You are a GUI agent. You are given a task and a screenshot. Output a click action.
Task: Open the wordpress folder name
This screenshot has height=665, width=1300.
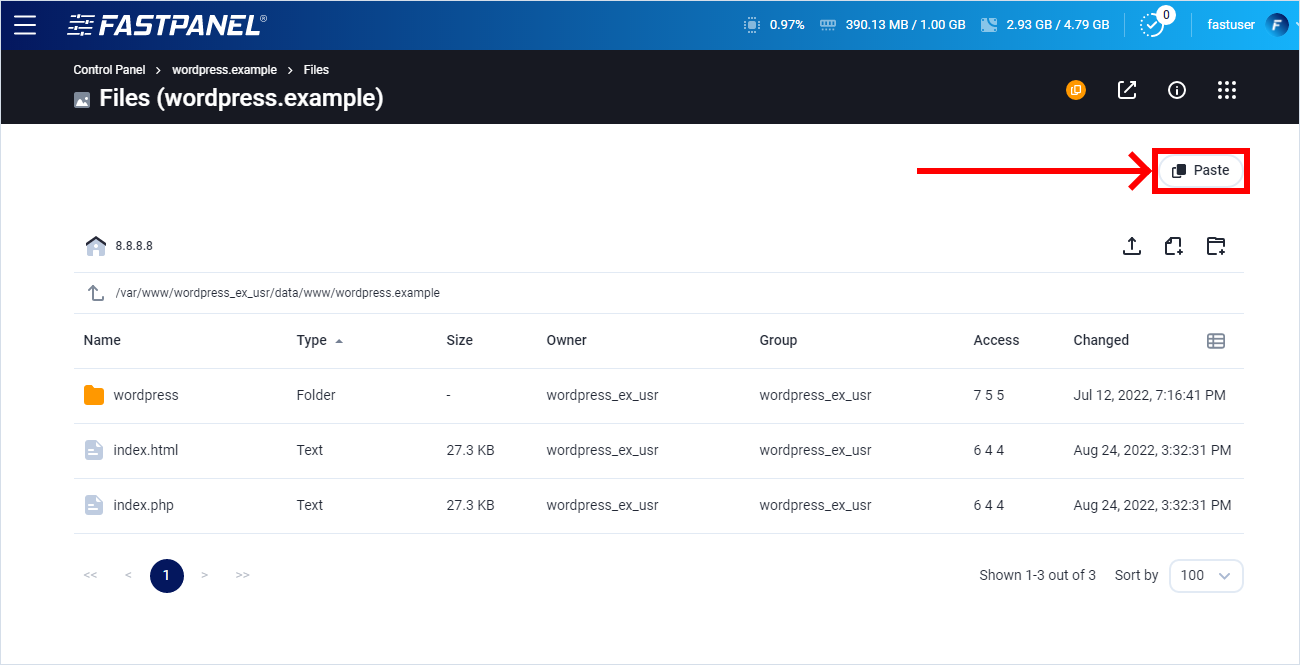(x=146, y=395)
